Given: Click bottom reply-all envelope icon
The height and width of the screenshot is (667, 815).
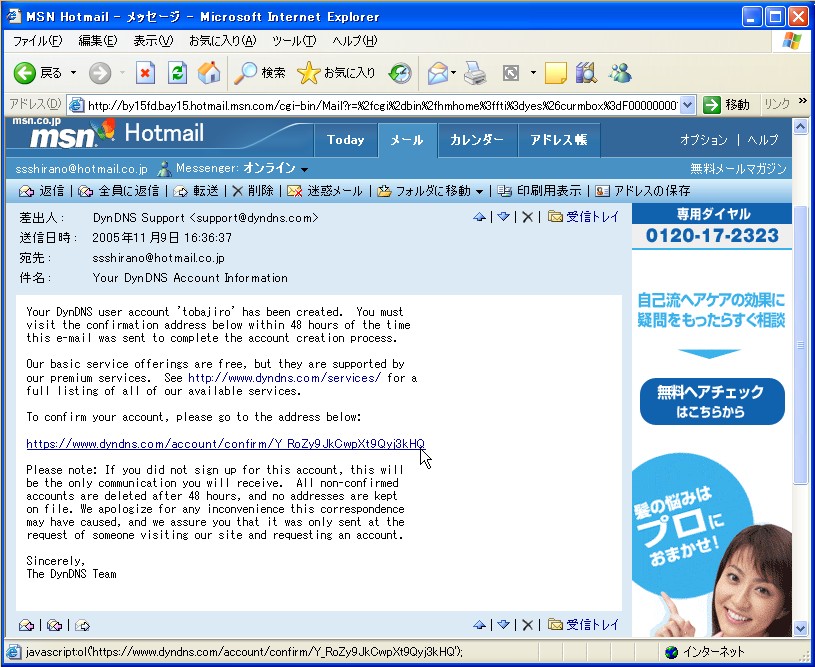Looking at the screenshot, I should [x=55, y=625].
